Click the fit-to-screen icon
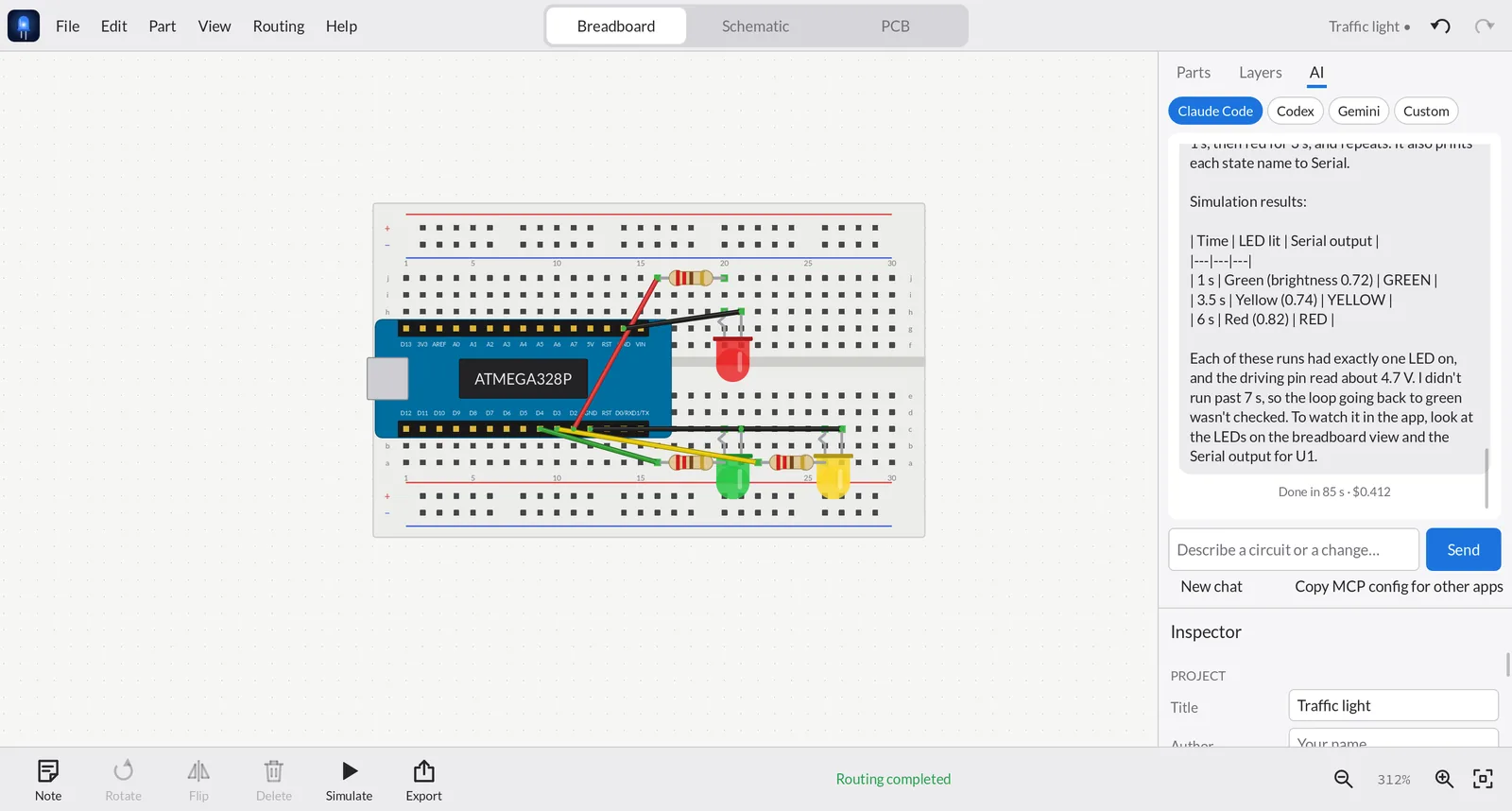Viewport: 1512px width, 811px height. click(x=1484, y=779)
